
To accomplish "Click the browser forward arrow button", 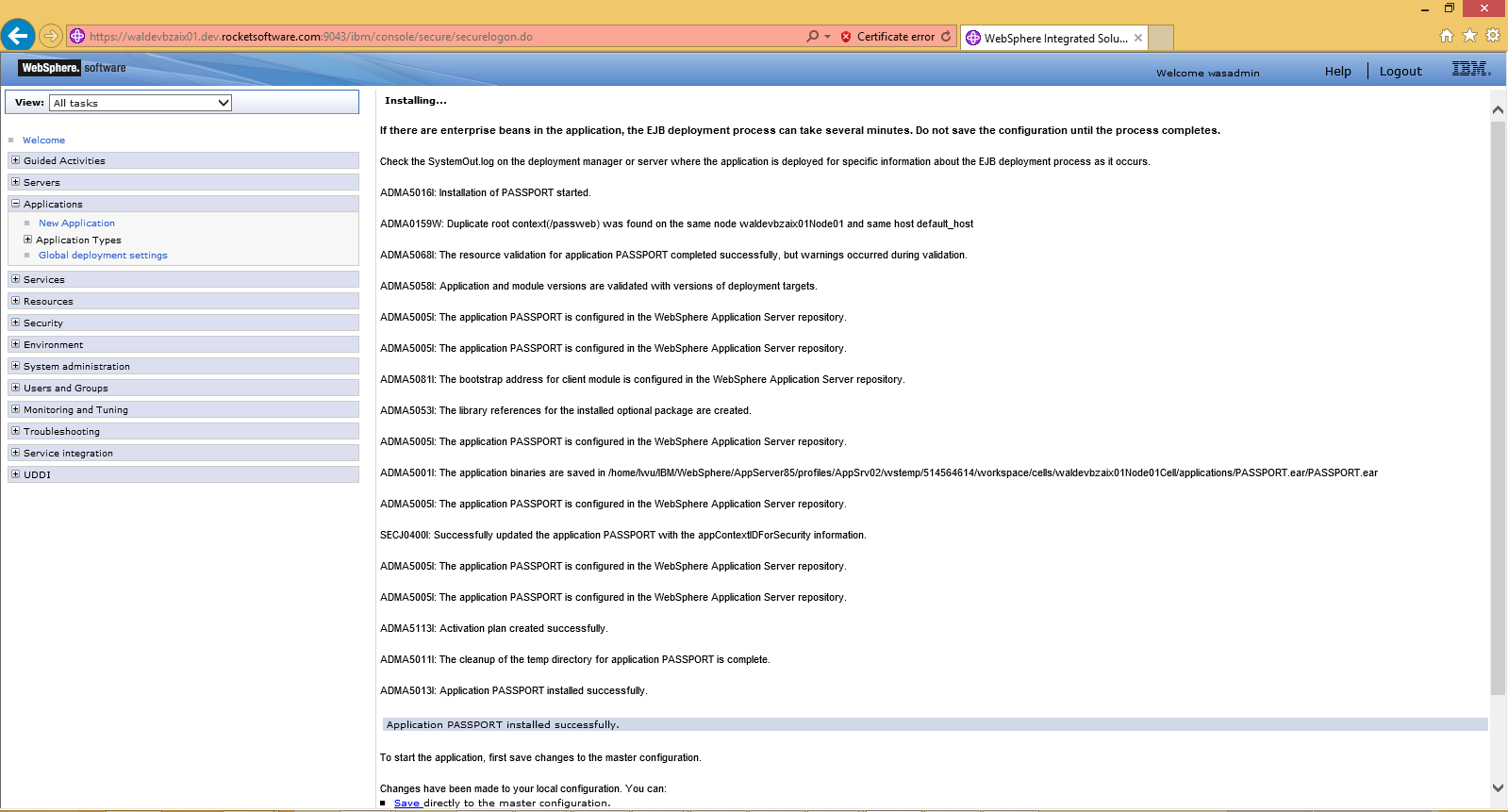I will pyautogui.click(x=51, y=36).
